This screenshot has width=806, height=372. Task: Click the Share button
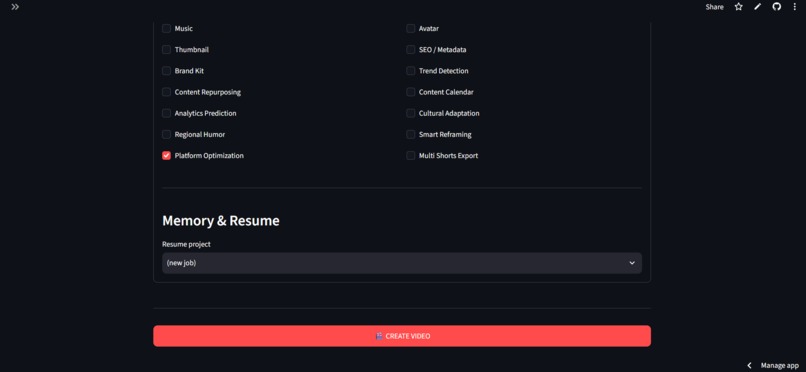(715, 7)
